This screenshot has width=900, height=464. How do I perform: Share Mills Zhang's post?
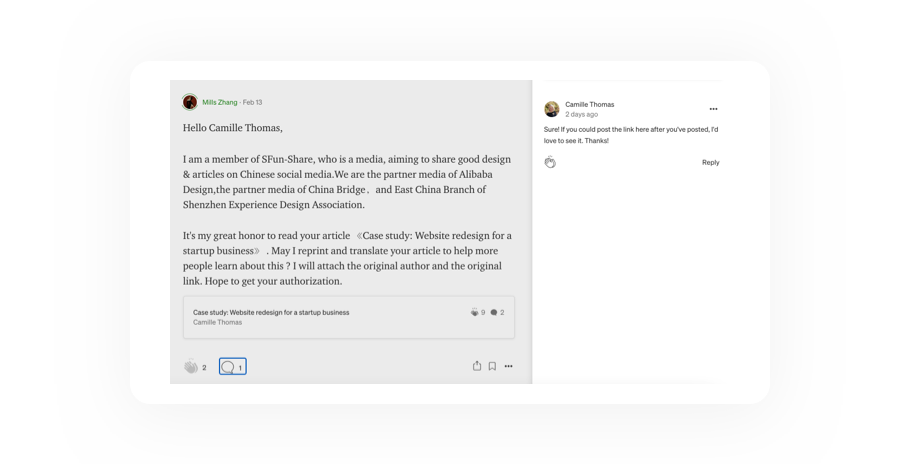477,366
